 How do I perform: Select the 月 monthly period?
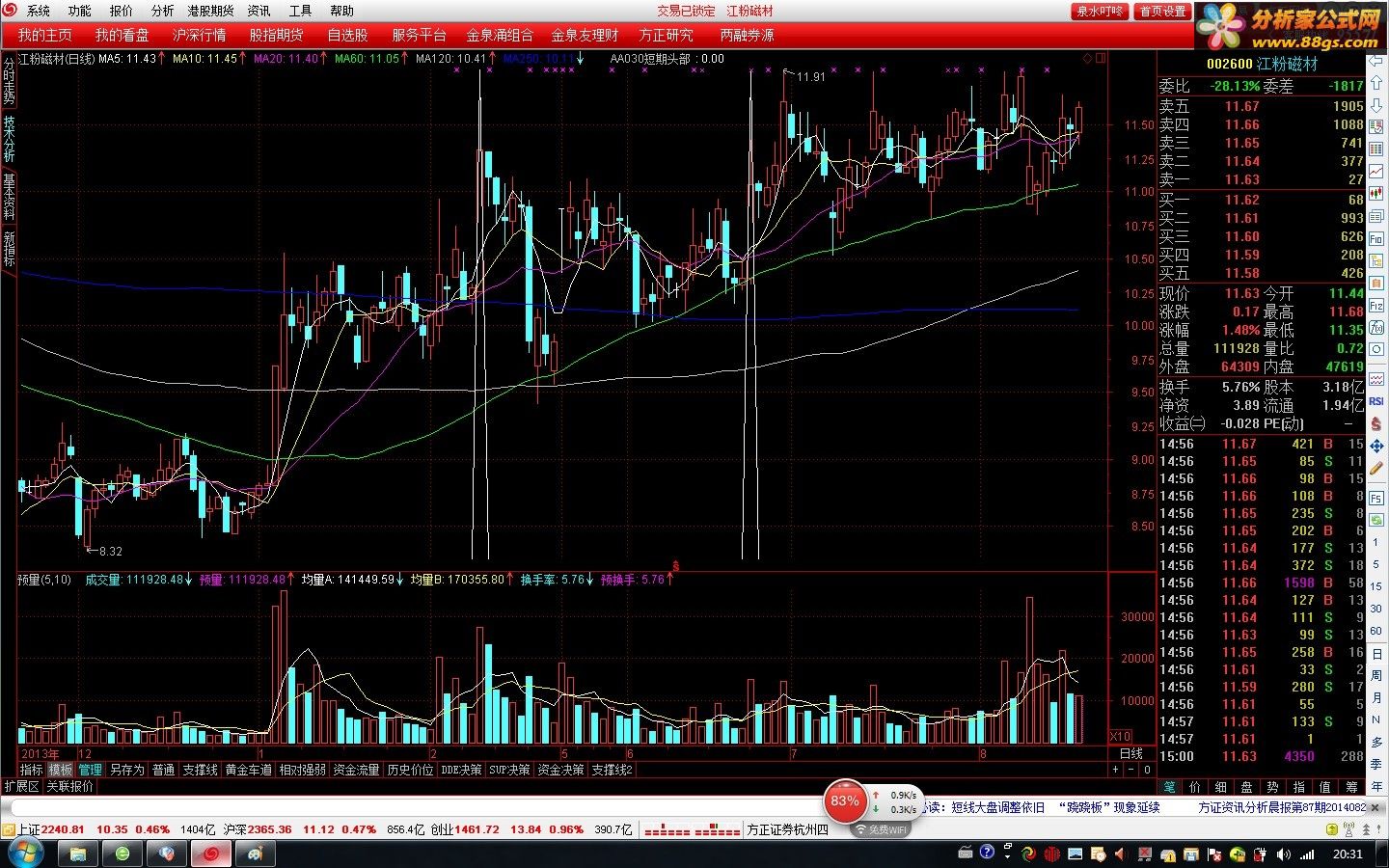point(1376,696)
